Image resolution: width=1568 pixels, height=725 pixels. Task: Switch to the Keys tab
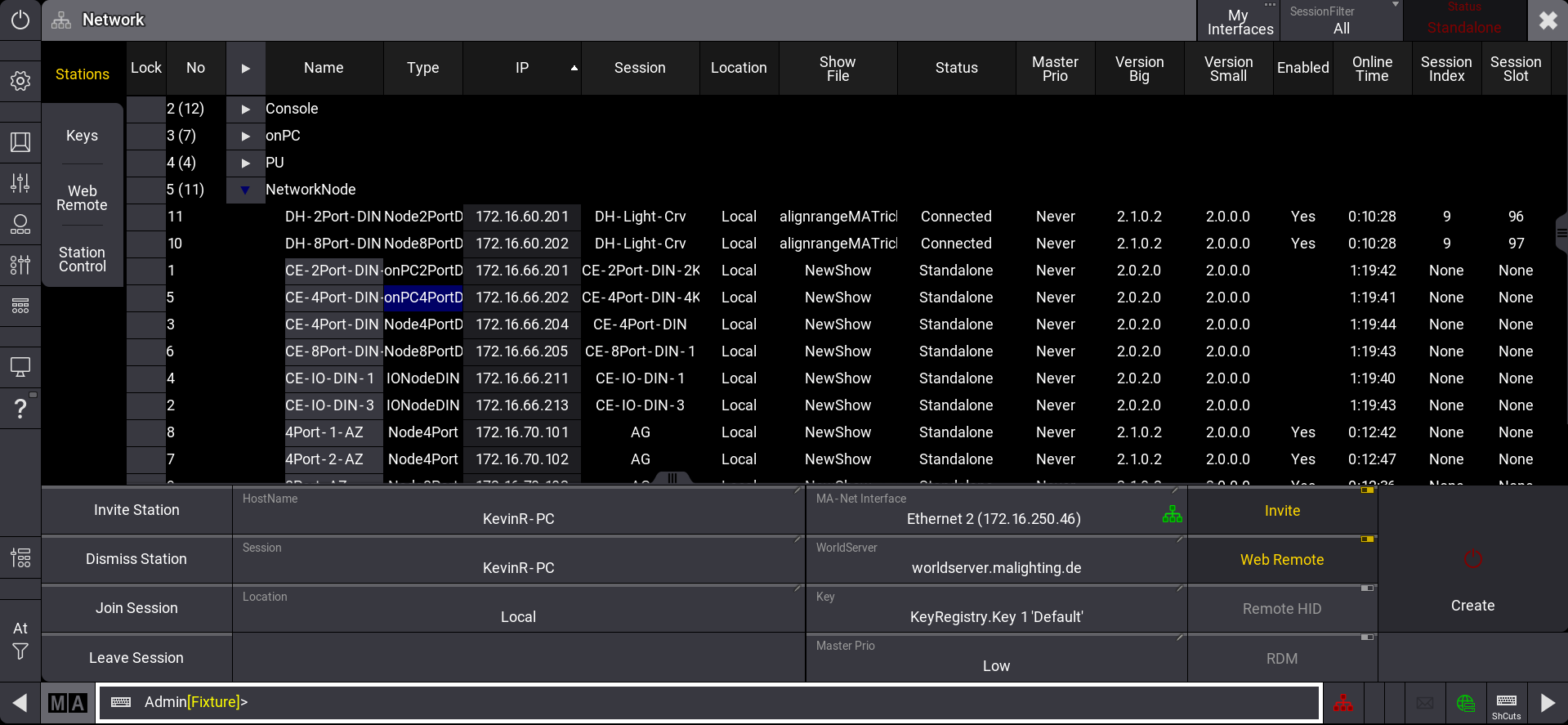82,136
